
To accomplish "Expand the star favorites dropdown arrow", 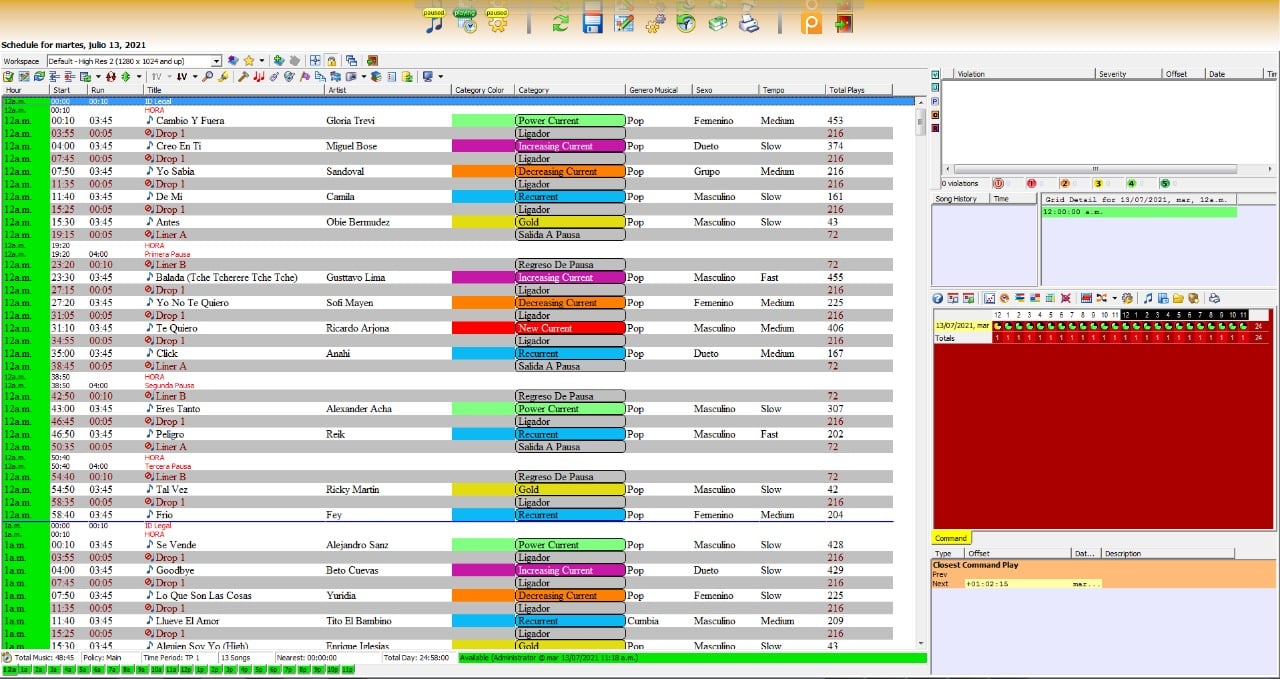I will (x=262, y=61).
